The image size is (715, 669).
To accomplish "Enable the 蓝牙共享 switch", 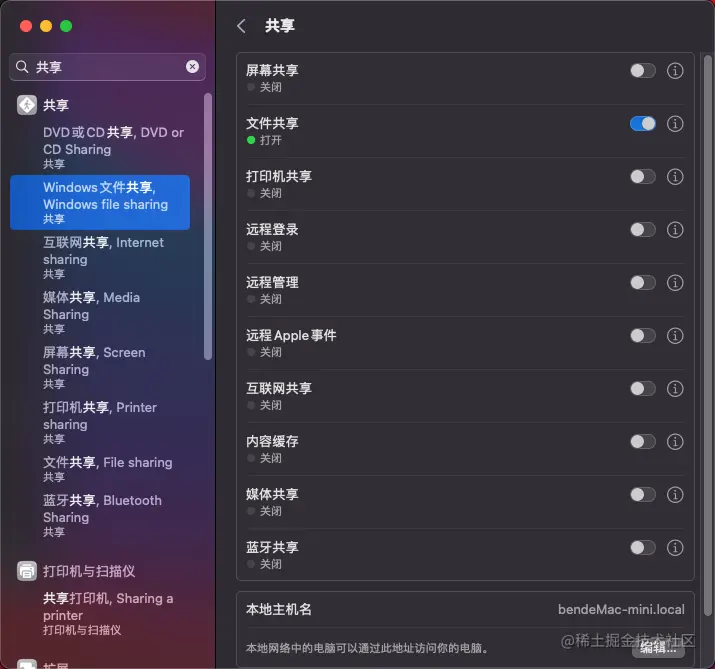I will pyautogui.click(x=643, y=547).
